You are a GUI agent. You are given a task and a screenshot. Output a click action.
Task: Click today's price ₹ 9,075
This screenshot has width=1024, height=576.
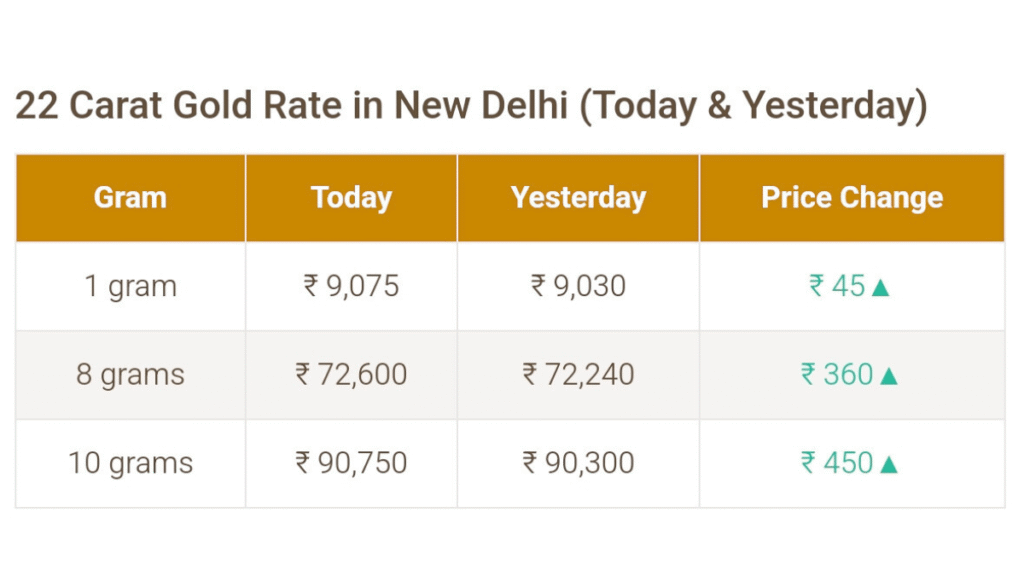pyautogui.click(x=351, y=286)
